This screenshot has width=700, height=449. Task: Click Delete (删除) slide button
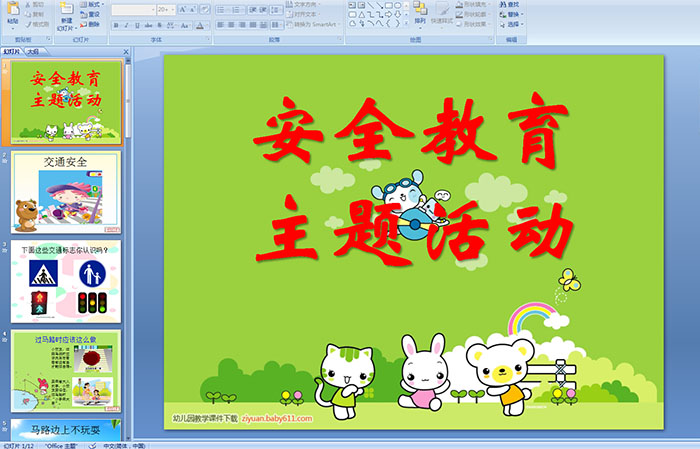90,24
